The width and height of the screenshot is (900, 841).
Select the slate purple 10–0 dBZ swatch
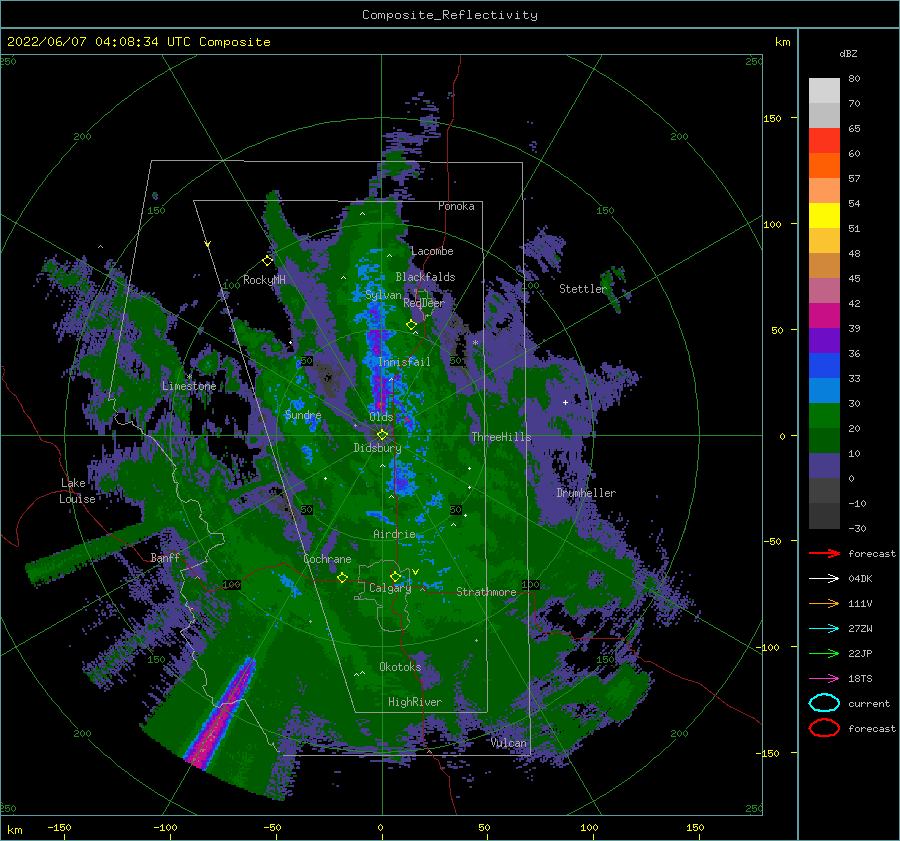tap(824, 466)
